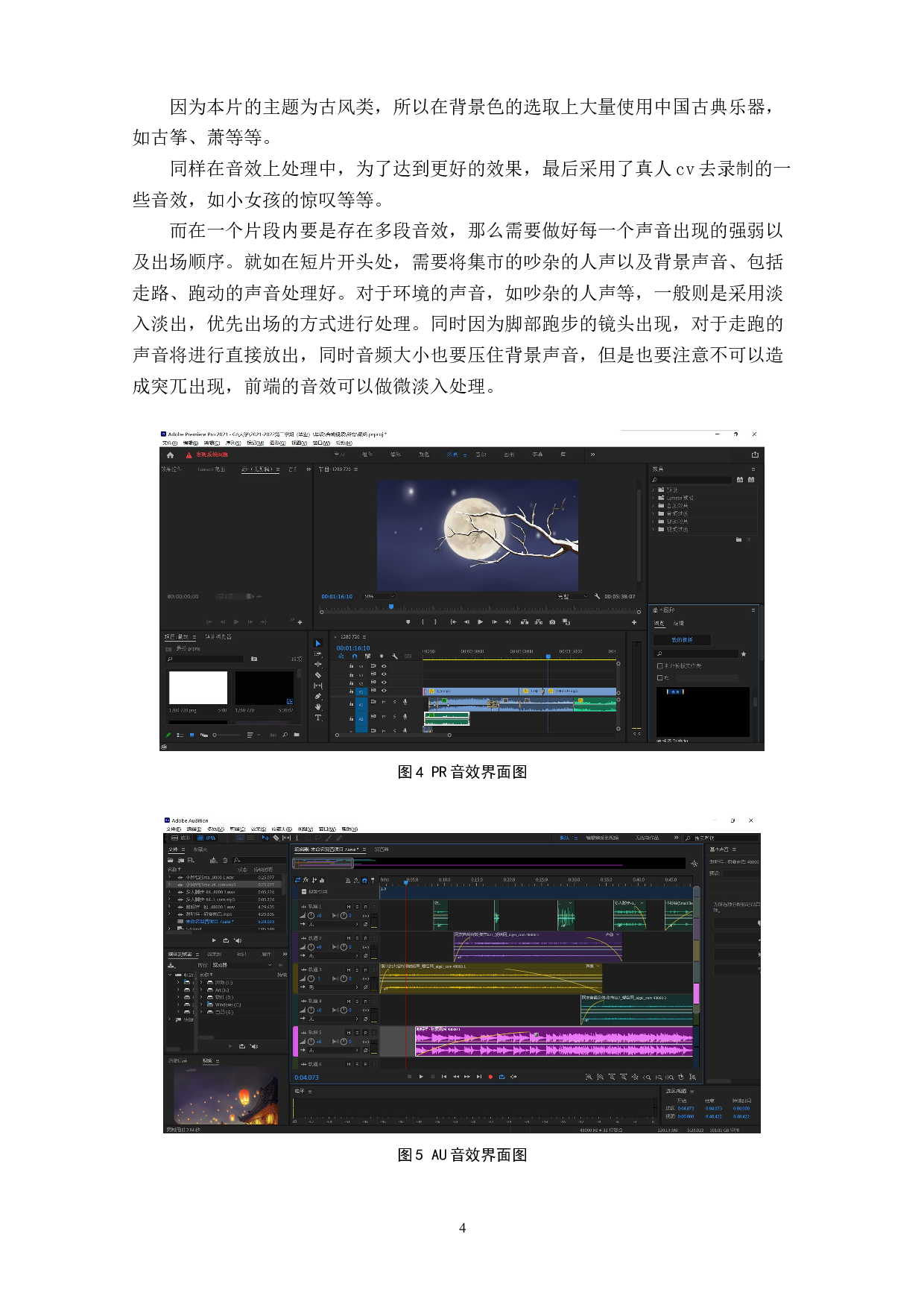Expand the Windows (C:) drive in media browser

201,1004
